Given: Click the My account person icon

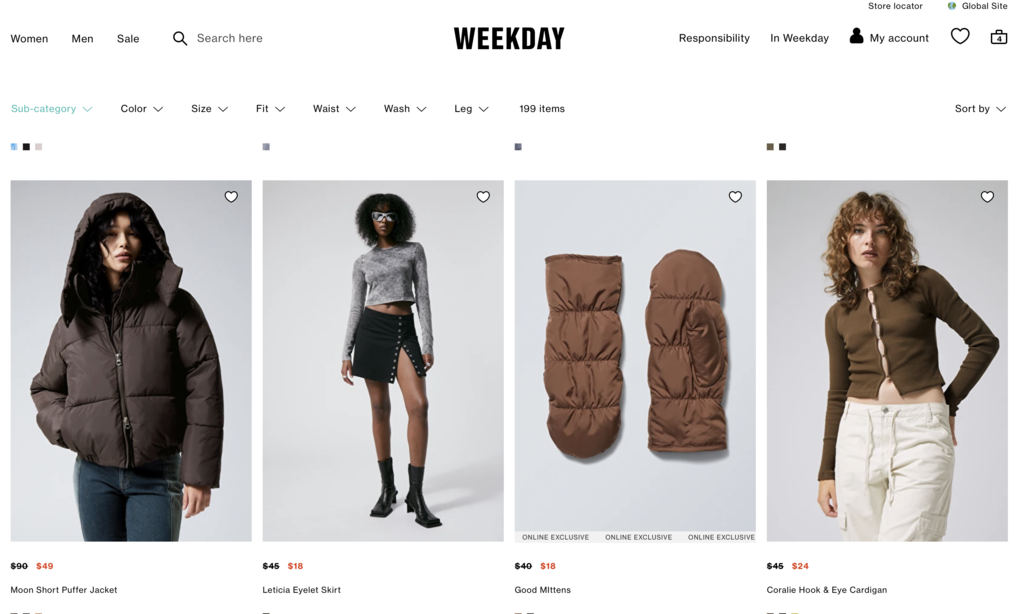Looking at the screenshot, I should 856,36.
